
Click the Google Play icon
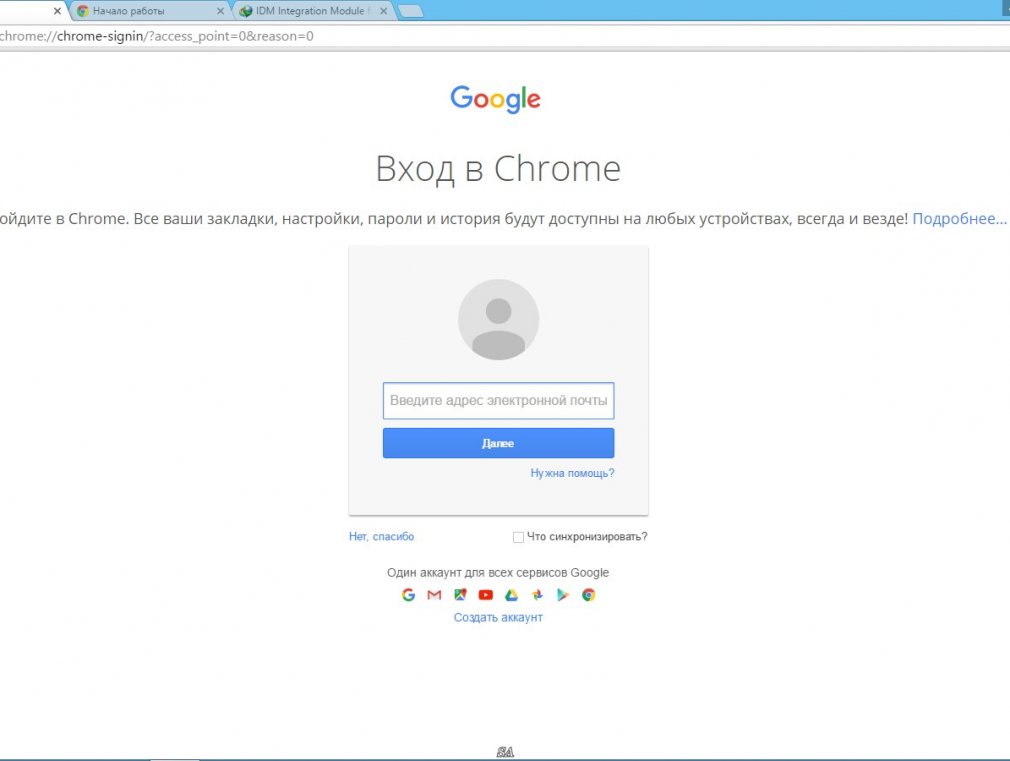[563, 595]
